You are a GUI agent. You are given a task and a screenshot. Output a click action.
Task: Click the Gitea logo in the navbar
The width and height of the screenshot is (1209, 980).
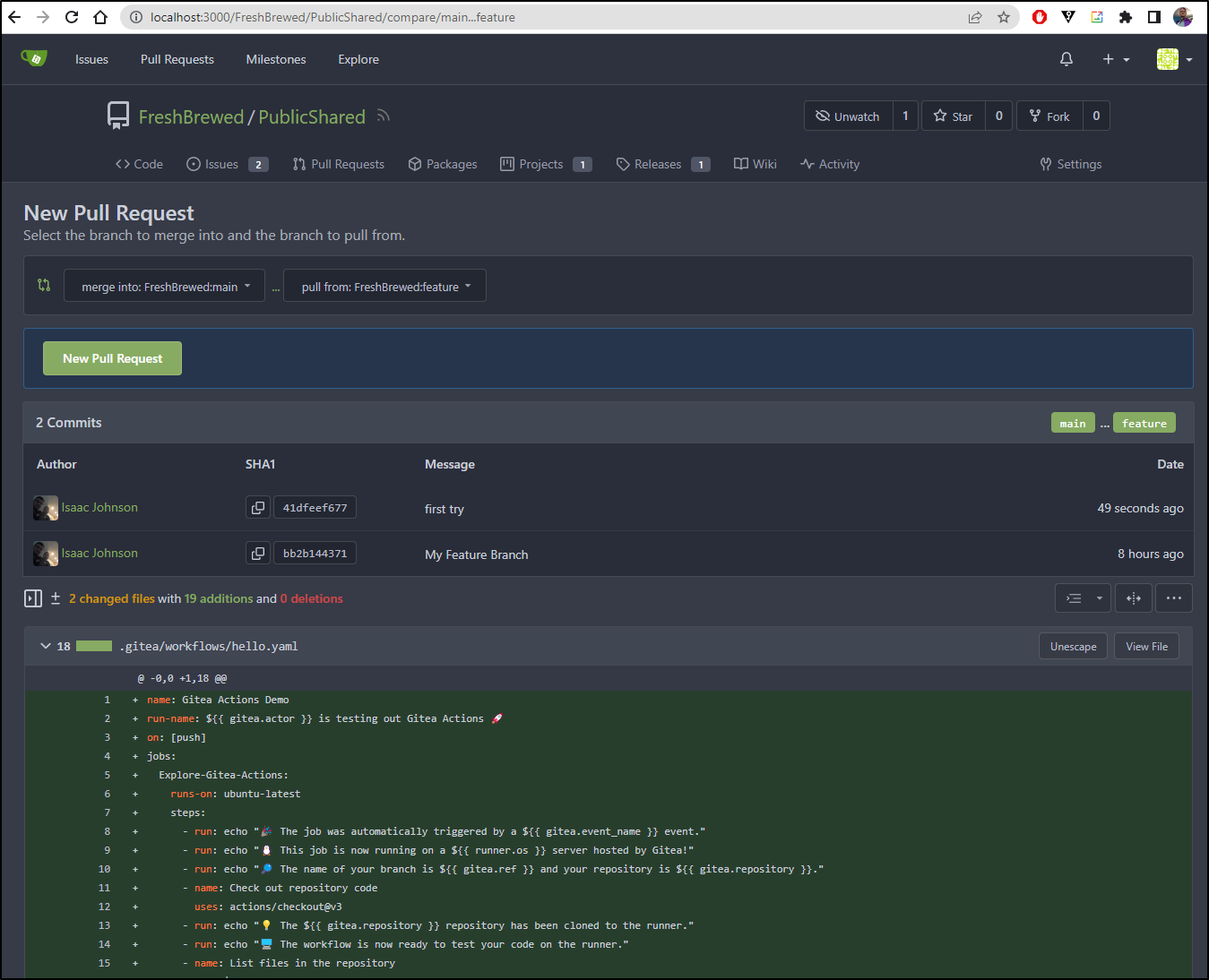click(x=33, y=59)
